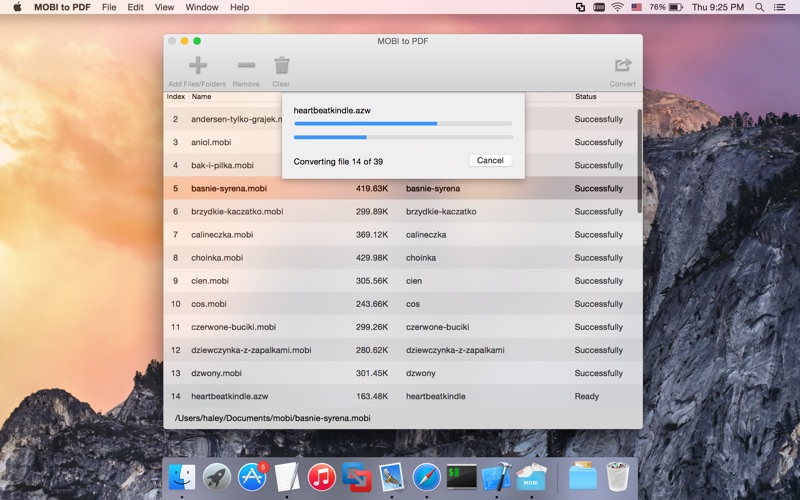The image size is (800, 500).
Task: Click the Status column header
Action: (585, 96)
